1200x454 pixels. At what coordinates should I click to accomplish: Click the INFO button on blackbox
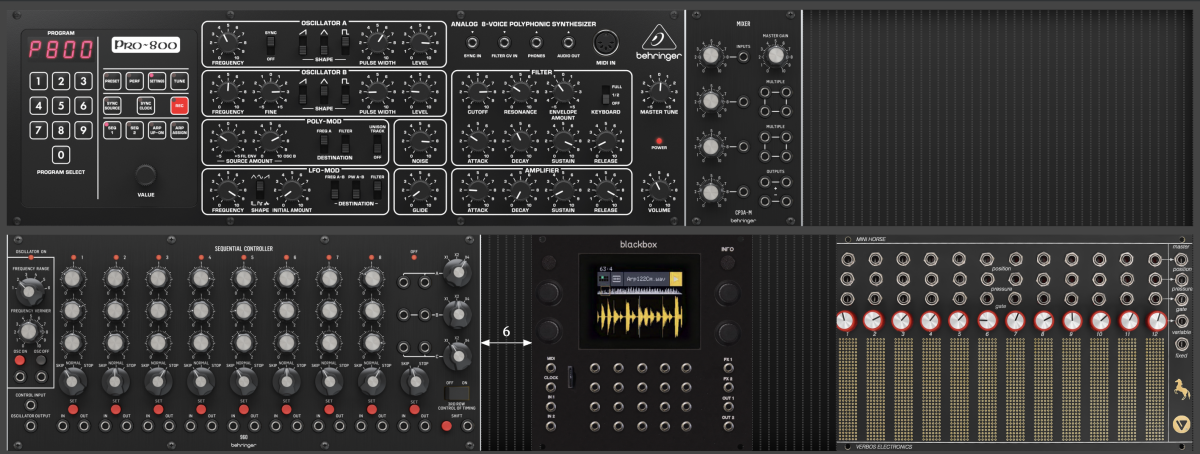(727, 262)
